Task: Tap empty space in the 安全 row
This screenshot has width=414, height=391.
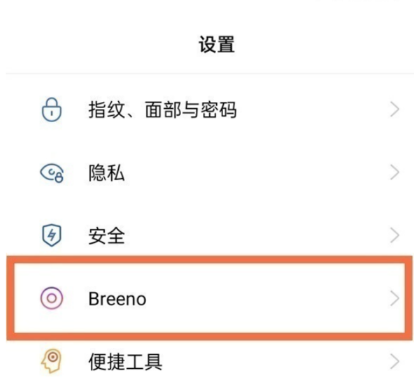Action: [257, 235]
